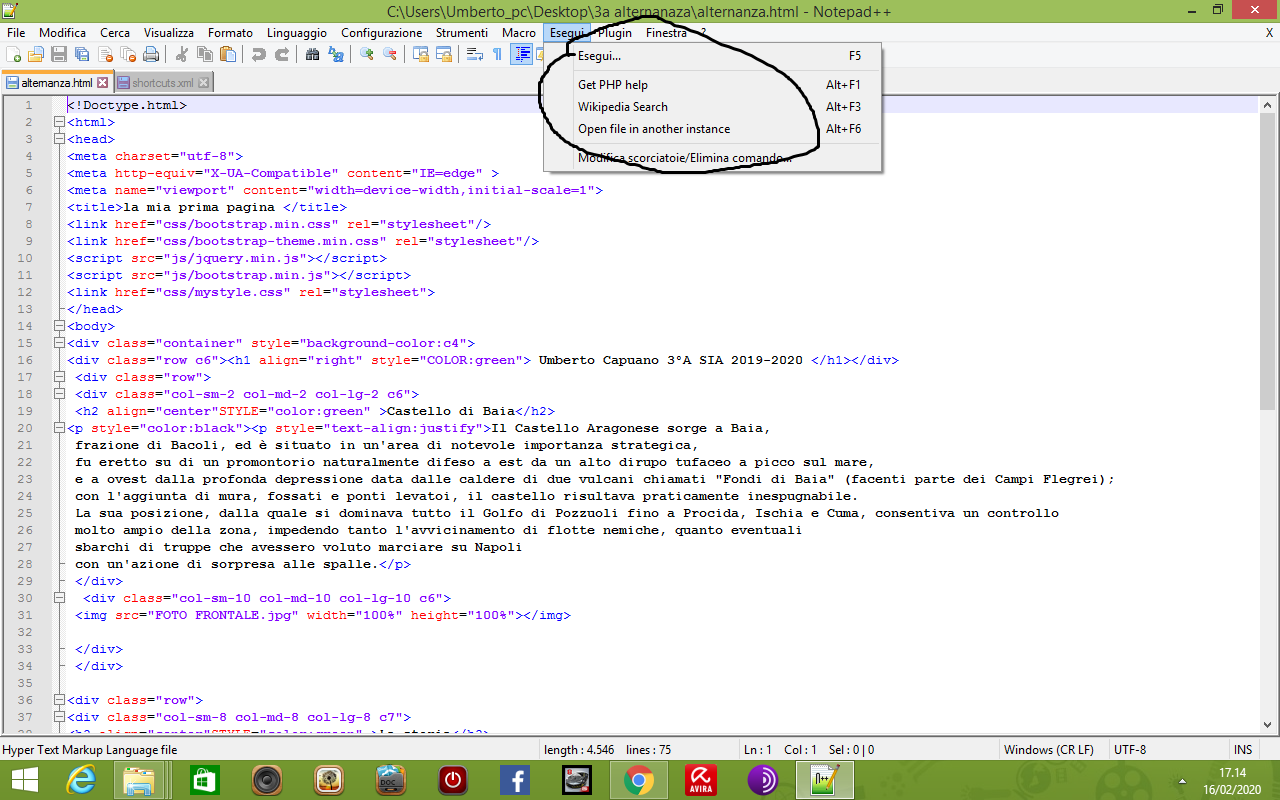Click the synchronize horizontal scrolling icon
The image size is (1280, 800).
[x=443, y=54]
